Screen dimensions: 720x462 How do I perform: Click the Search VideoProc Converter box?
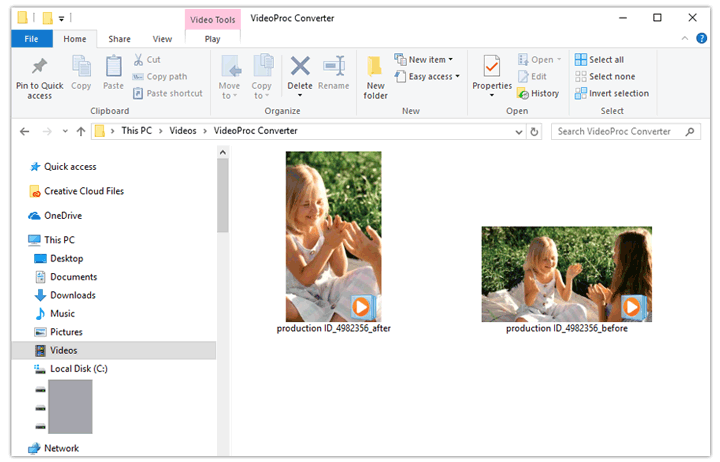point(626,132)
